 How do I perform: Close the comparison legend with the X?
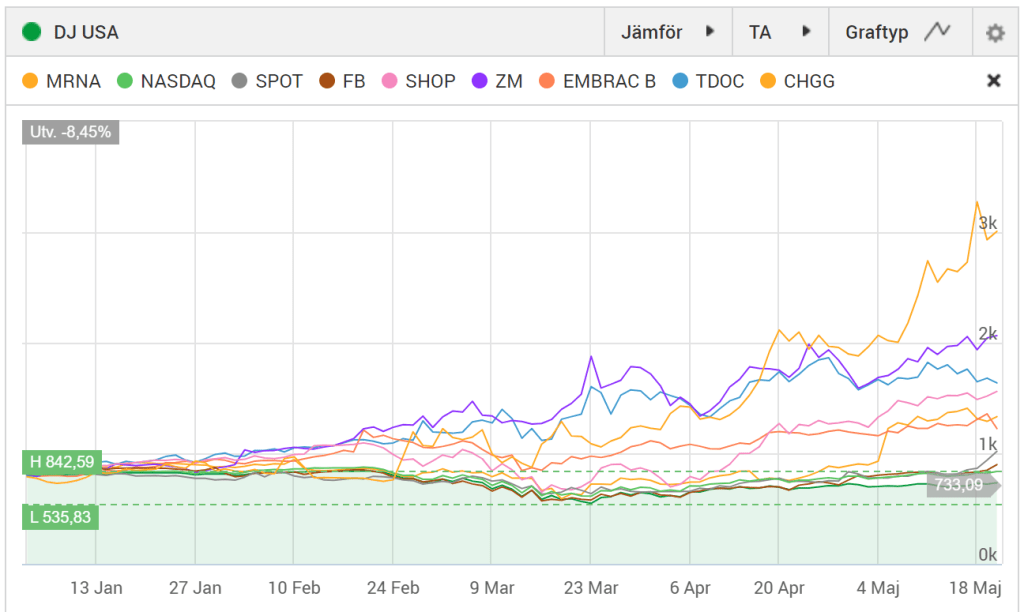(x=993, y=81)
